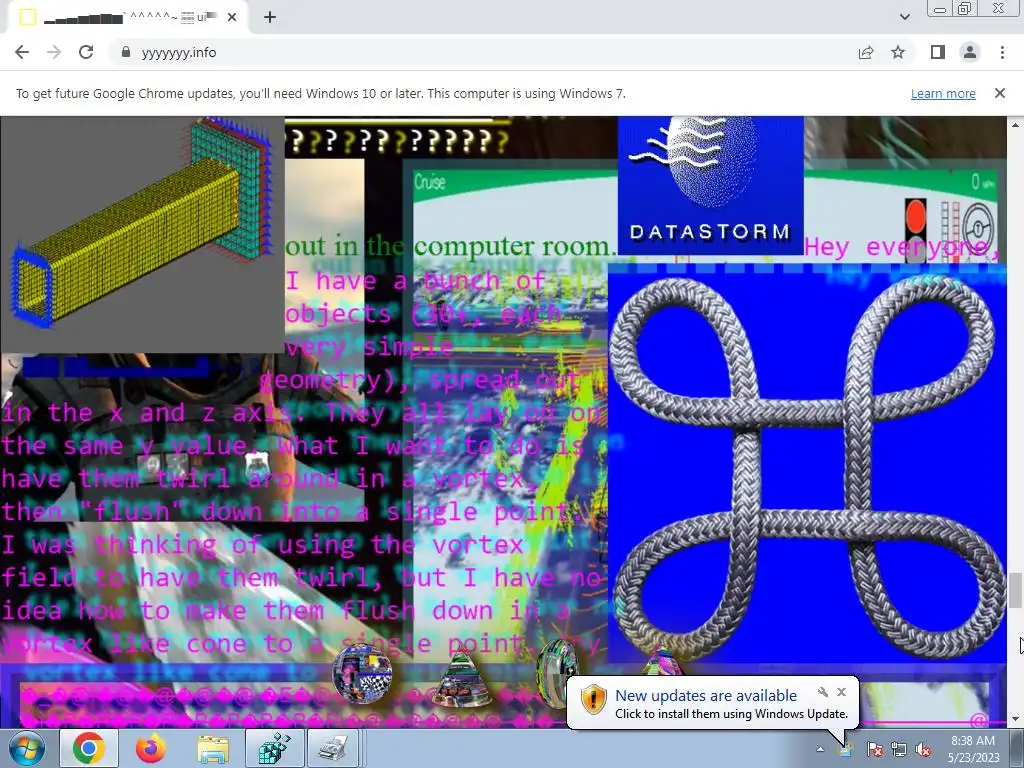
Task: Click the Windows Update tray icon
Action: (846, 749)
